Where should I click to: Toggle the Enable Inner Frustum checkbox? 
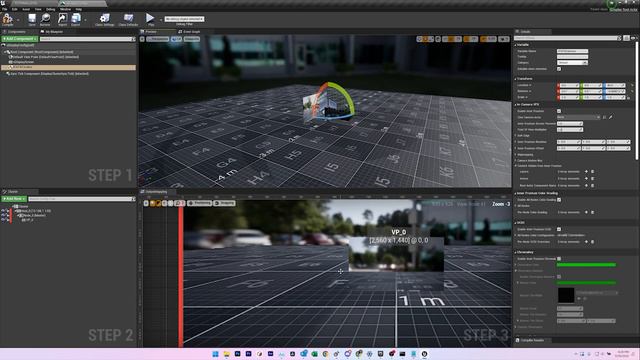(559, 111)
